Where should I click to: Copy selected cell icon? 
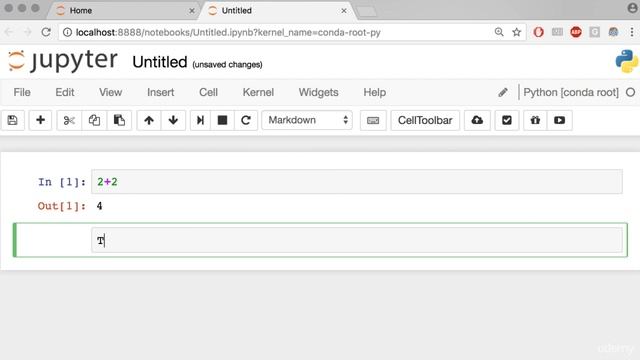click(94, 120)
